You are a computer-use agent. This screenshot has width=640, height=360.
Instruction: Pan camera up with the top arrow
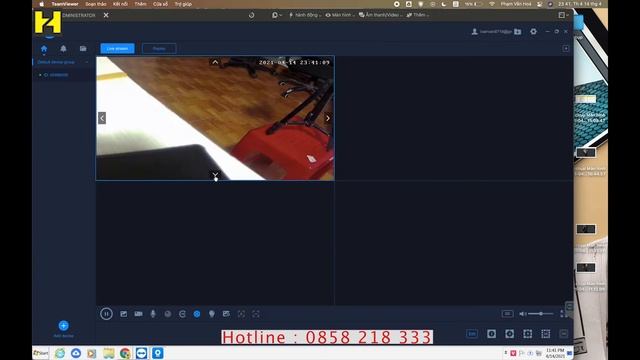[x=215, y=62]
